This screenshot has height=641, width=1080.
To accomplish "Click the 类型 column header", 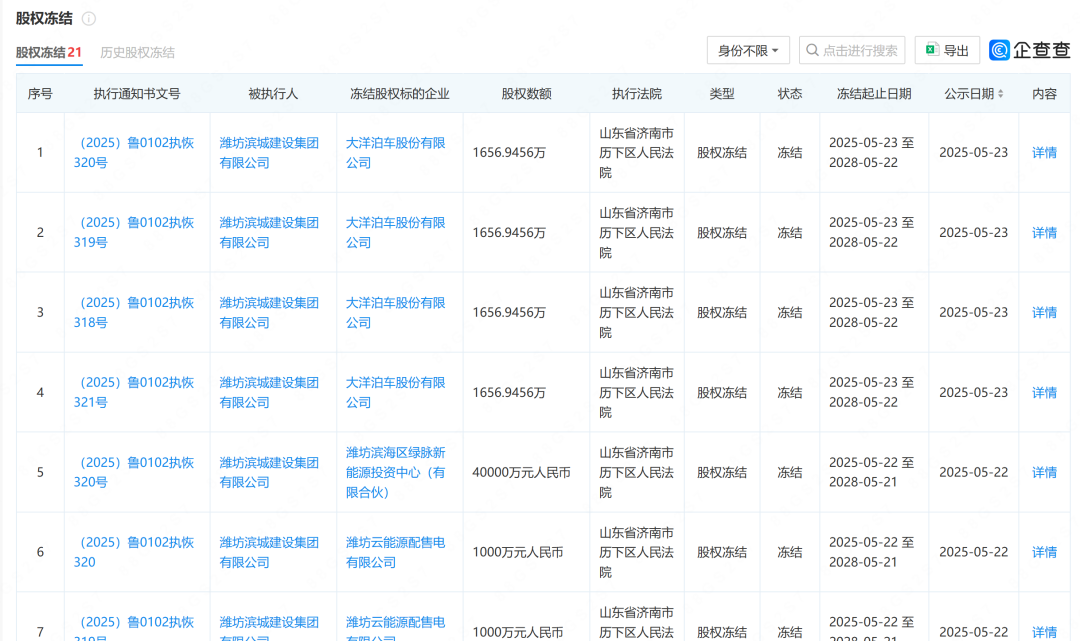I will coord(722,94).
